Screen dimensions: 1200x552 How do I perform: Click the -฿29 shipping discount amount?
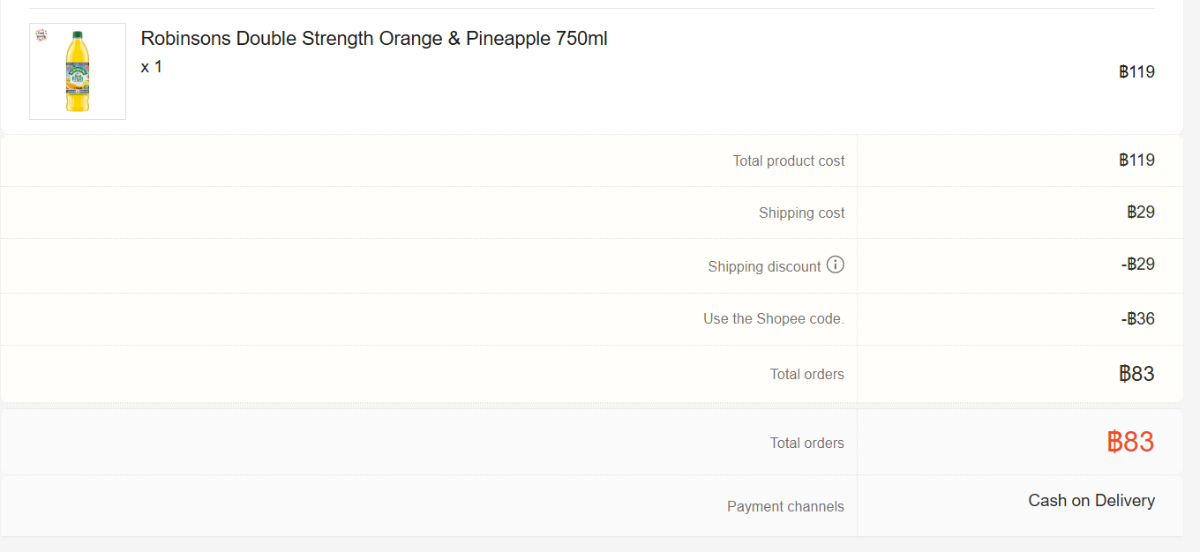[x=1137, y=264]
